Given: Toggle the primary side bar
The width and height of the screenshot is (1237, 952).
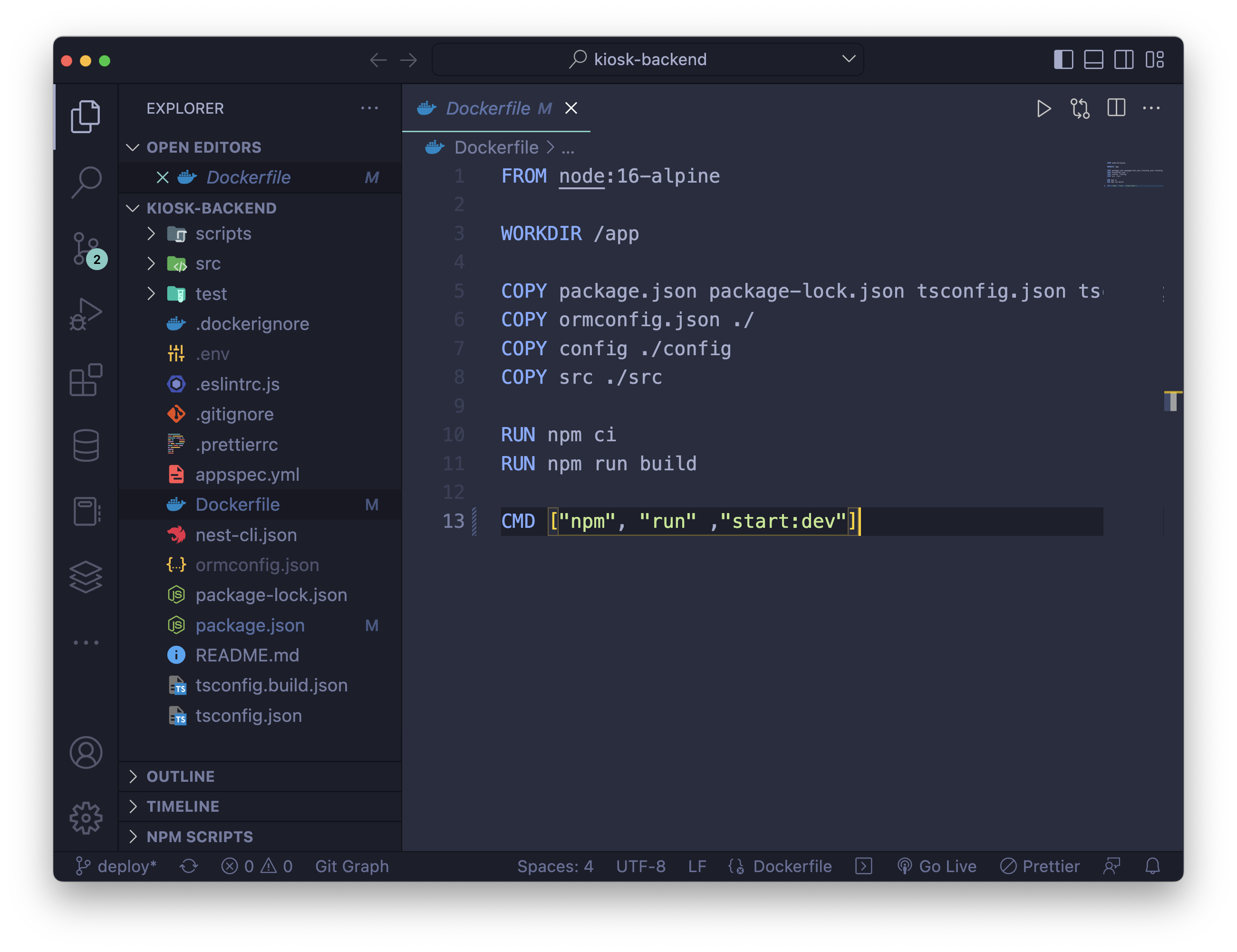Looking at the screenshot, I should tap(1063, 59).
